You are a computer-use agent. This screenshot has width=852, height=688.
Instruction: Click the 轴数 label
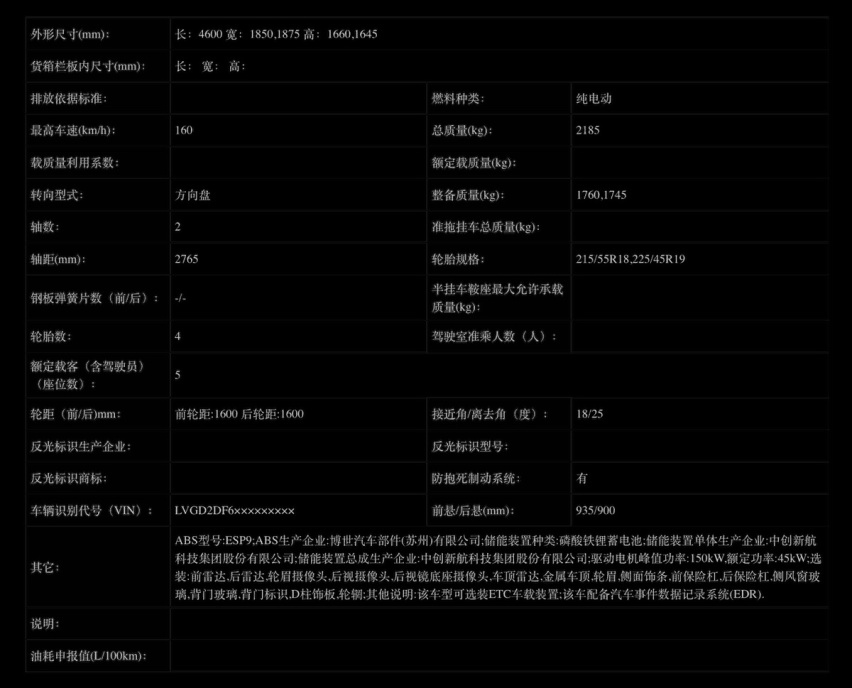coord(45,227)
